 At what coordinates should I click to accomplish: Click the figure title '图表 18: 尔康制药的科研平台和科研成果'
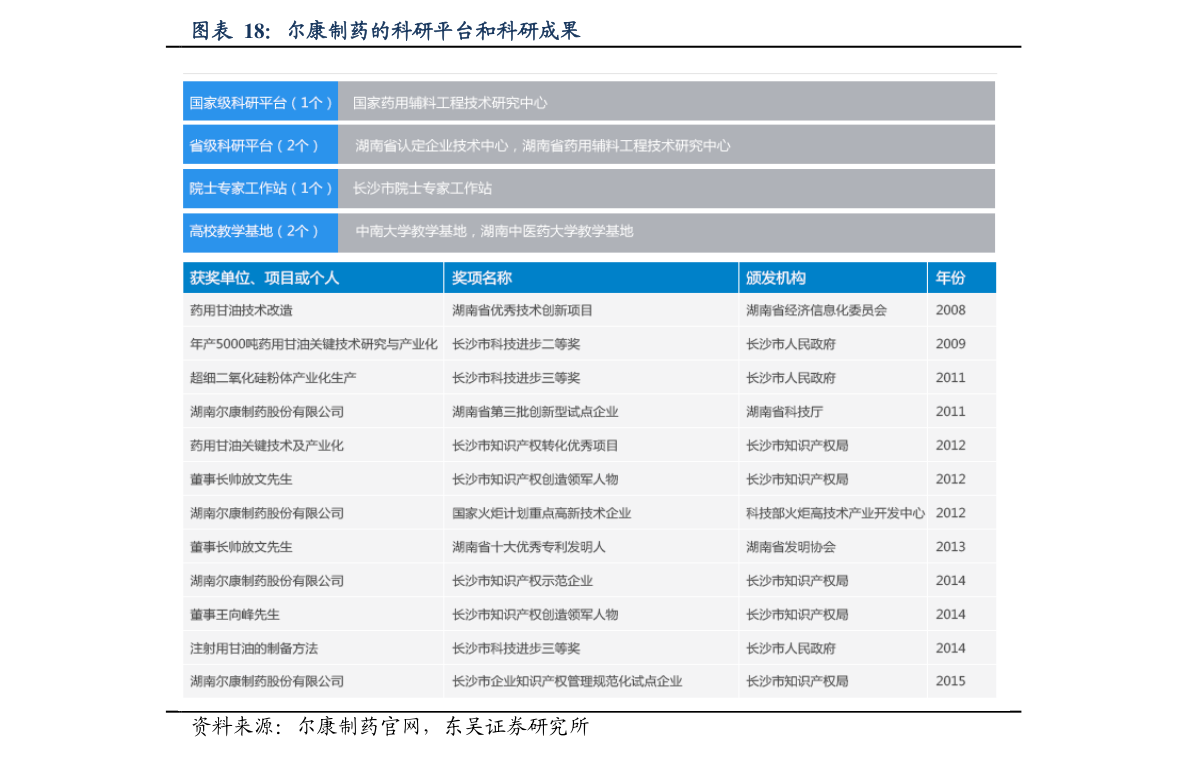[x=386, y=30]
